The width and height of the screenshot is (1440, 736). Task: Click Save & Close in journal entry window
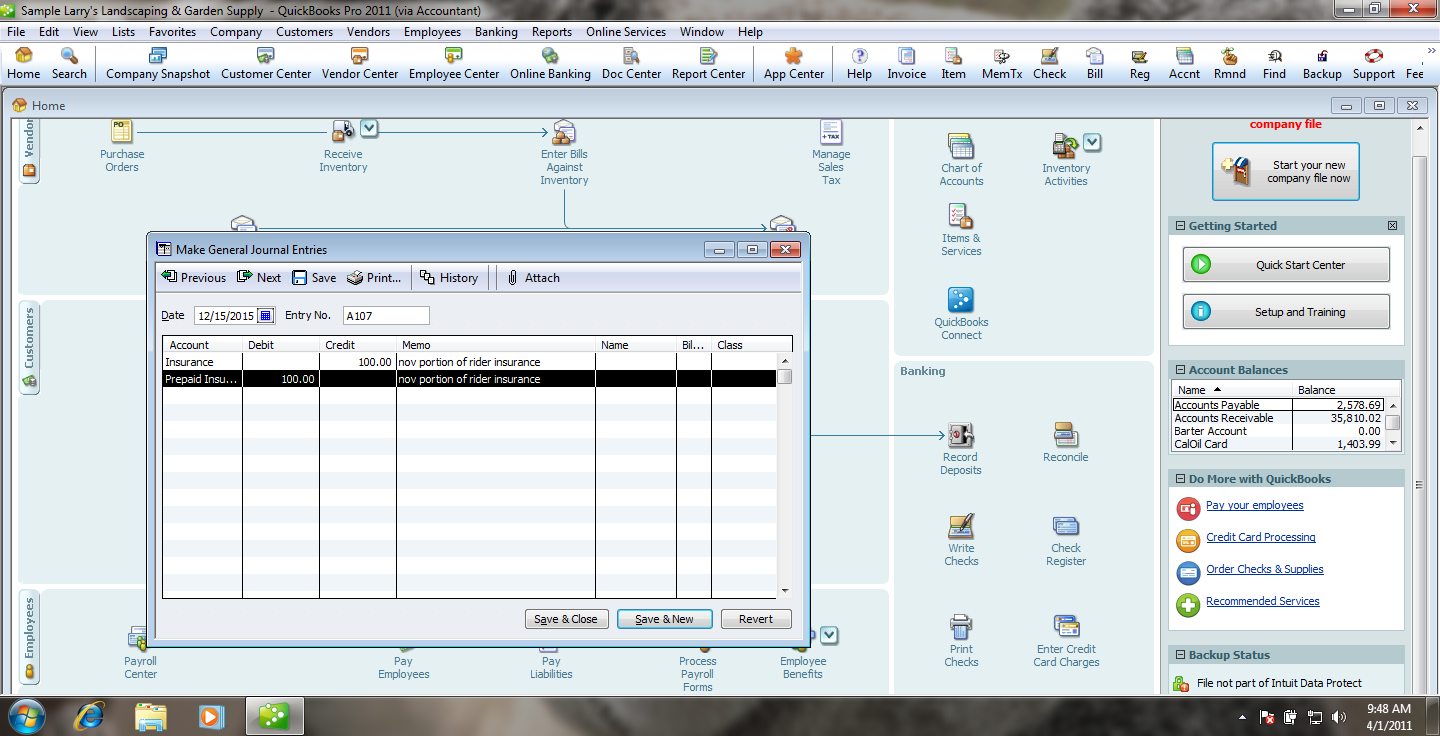click(x=566, y=619)
